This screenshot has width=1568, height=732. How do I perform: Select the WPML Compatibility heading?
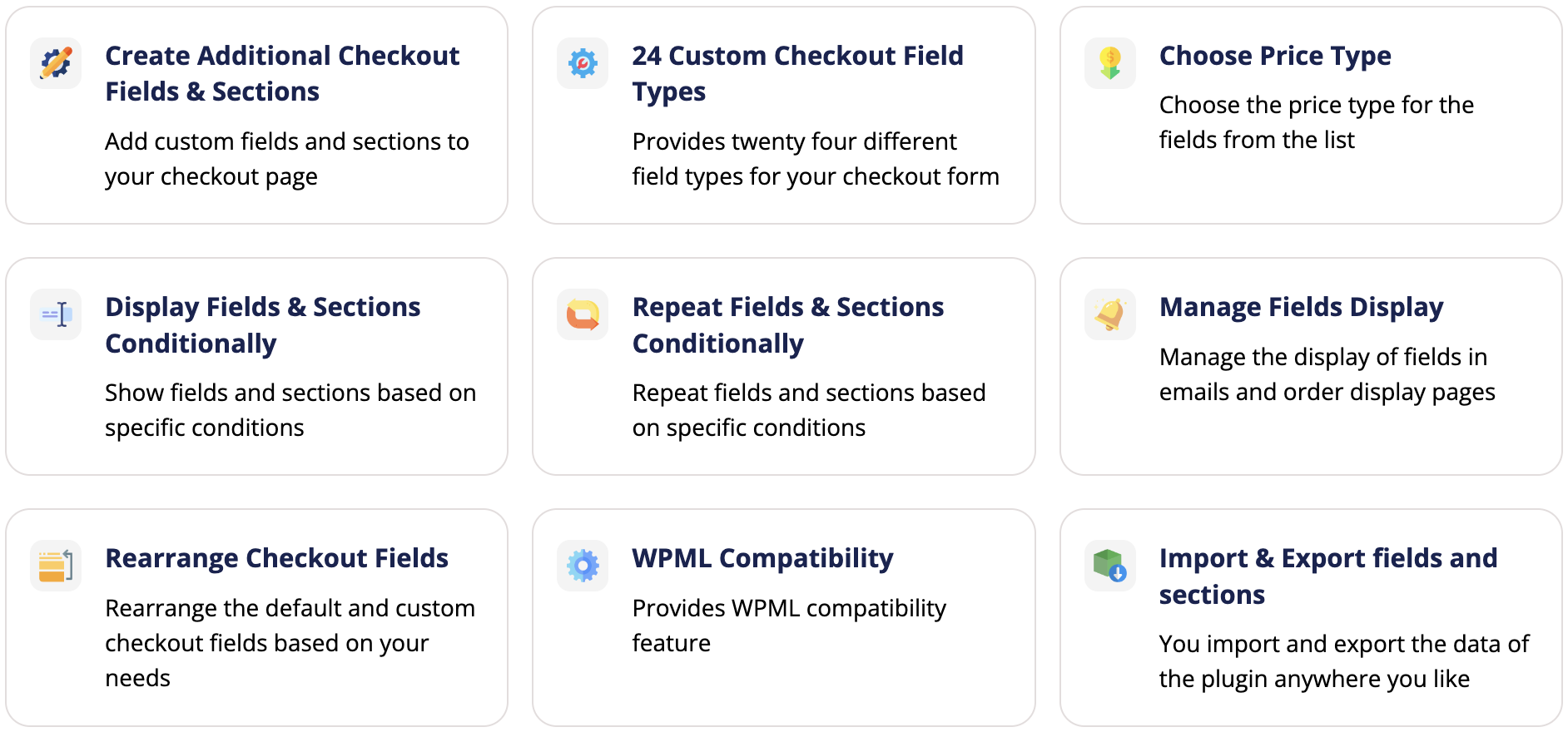tap(762, 558)
